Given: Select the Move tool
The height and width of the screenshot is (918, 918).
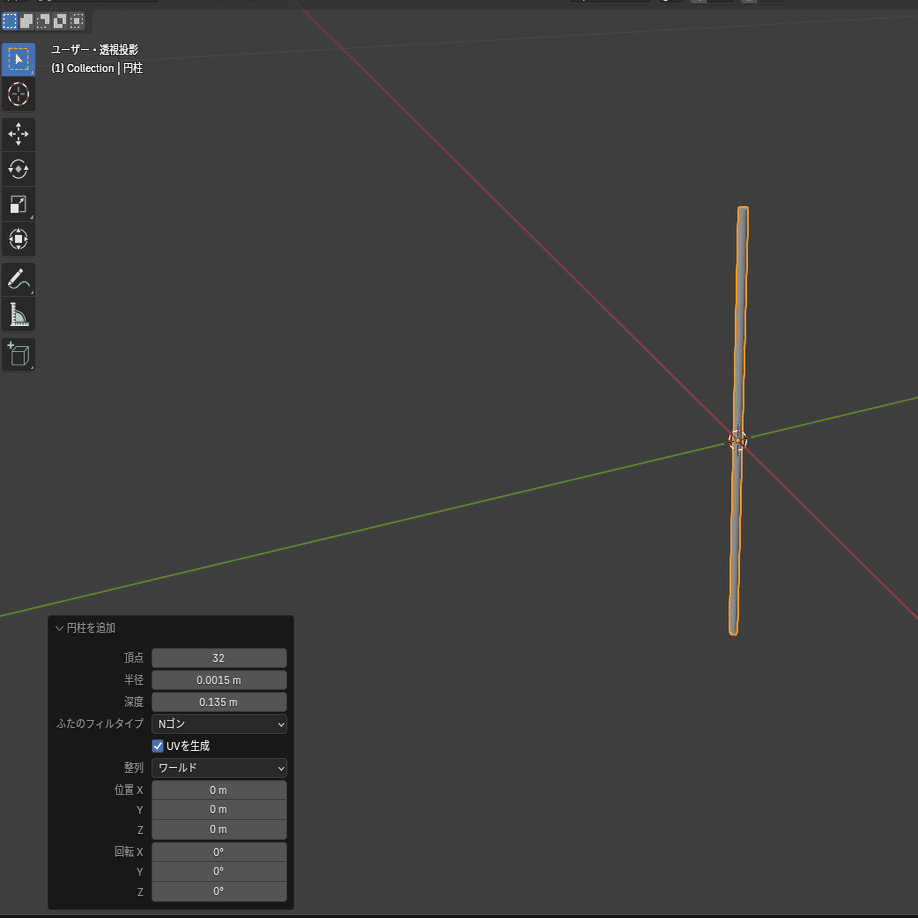Looking at the screenshot, I should click(x=18, y=134).
